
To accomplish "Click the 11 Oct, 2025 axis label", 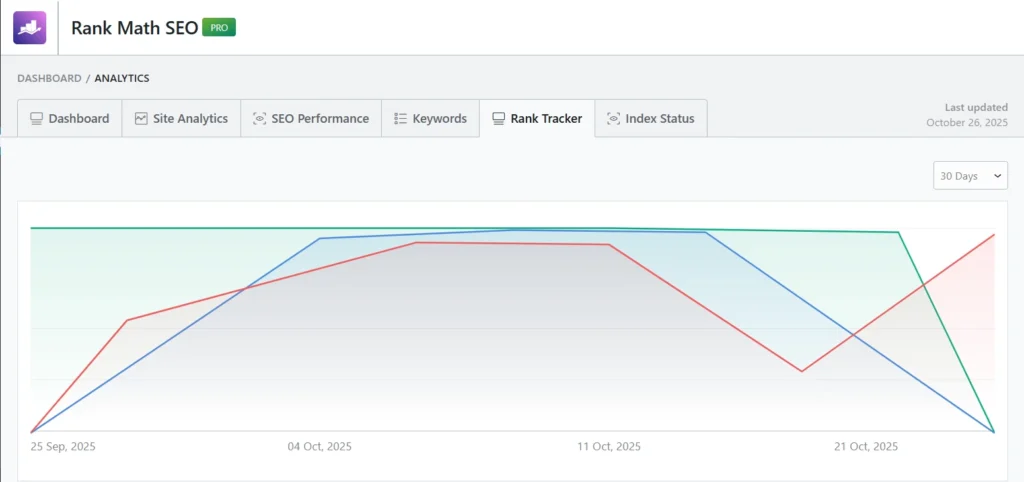I will click(x=609, y=447).
